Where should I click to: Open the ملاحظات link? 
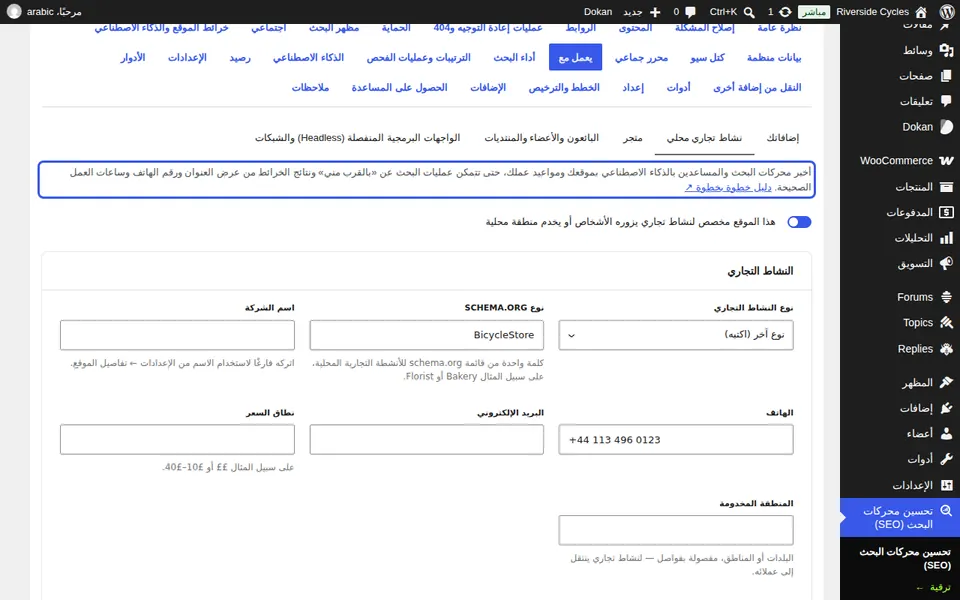310,87
